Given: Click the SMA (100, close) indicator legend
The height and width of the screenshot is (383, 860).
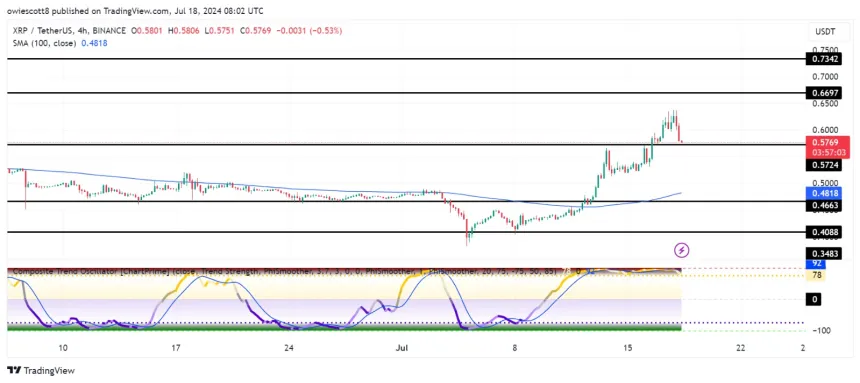Looking at the screenshot, I should pyautogui.click(x=43, y=43).
